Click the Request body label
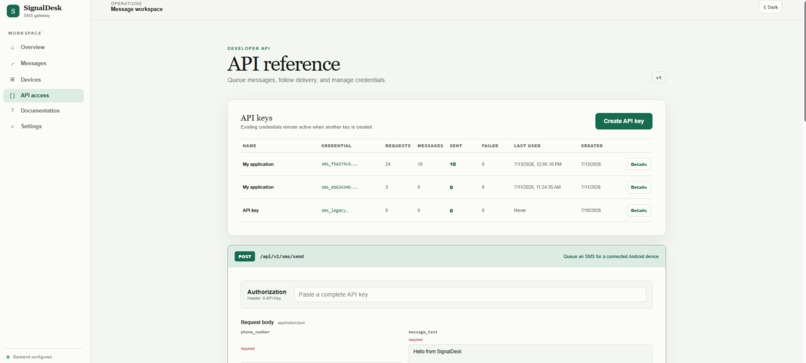 point(257,322)
